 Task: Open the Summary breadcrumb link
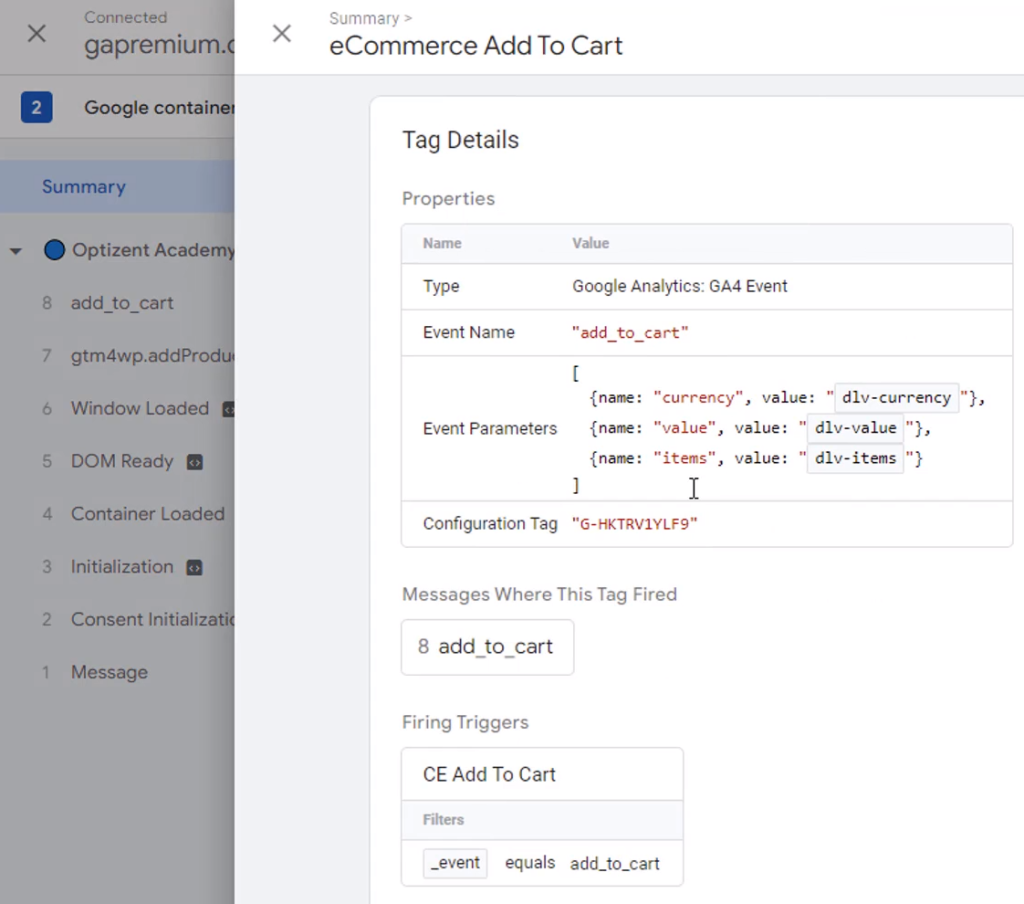coord(362,17)
